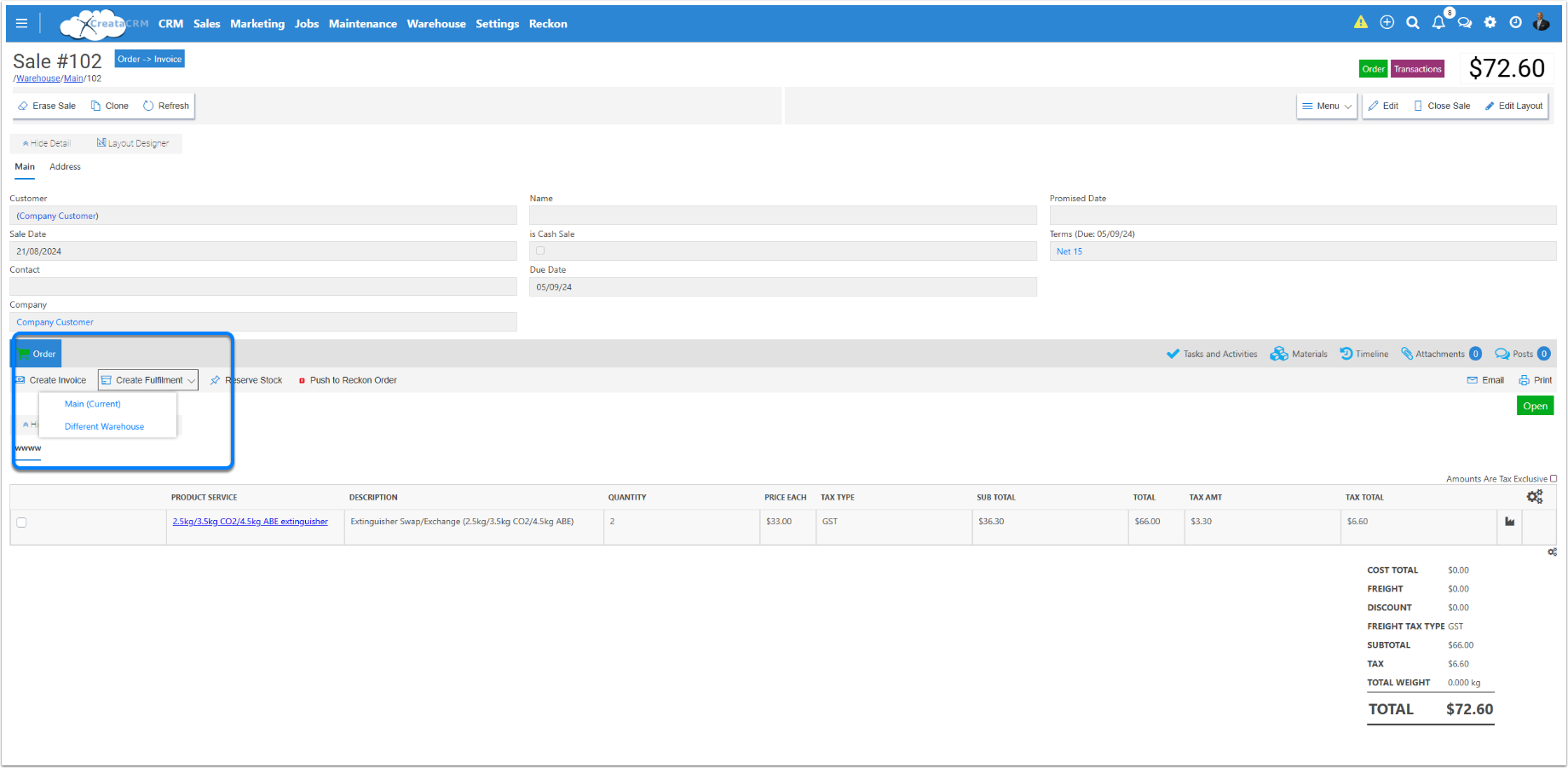Click the yellow warning triangle icon

pyautogui.click(x=1360, y=23)
